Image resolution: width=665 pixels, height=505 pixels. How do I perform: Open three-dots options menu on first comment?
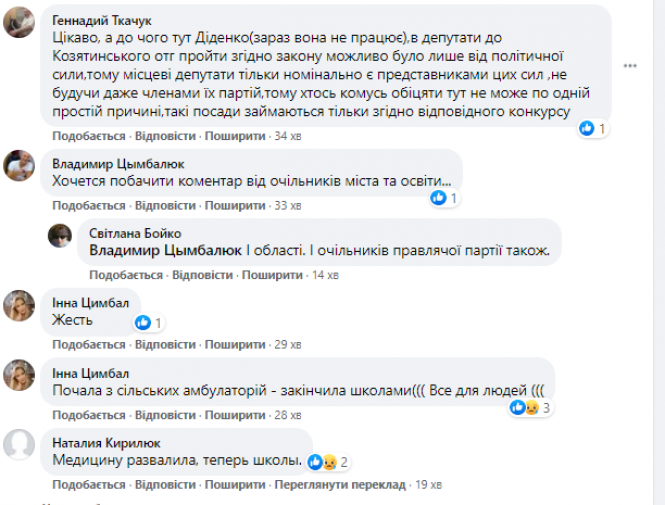(x=631, y=67)
